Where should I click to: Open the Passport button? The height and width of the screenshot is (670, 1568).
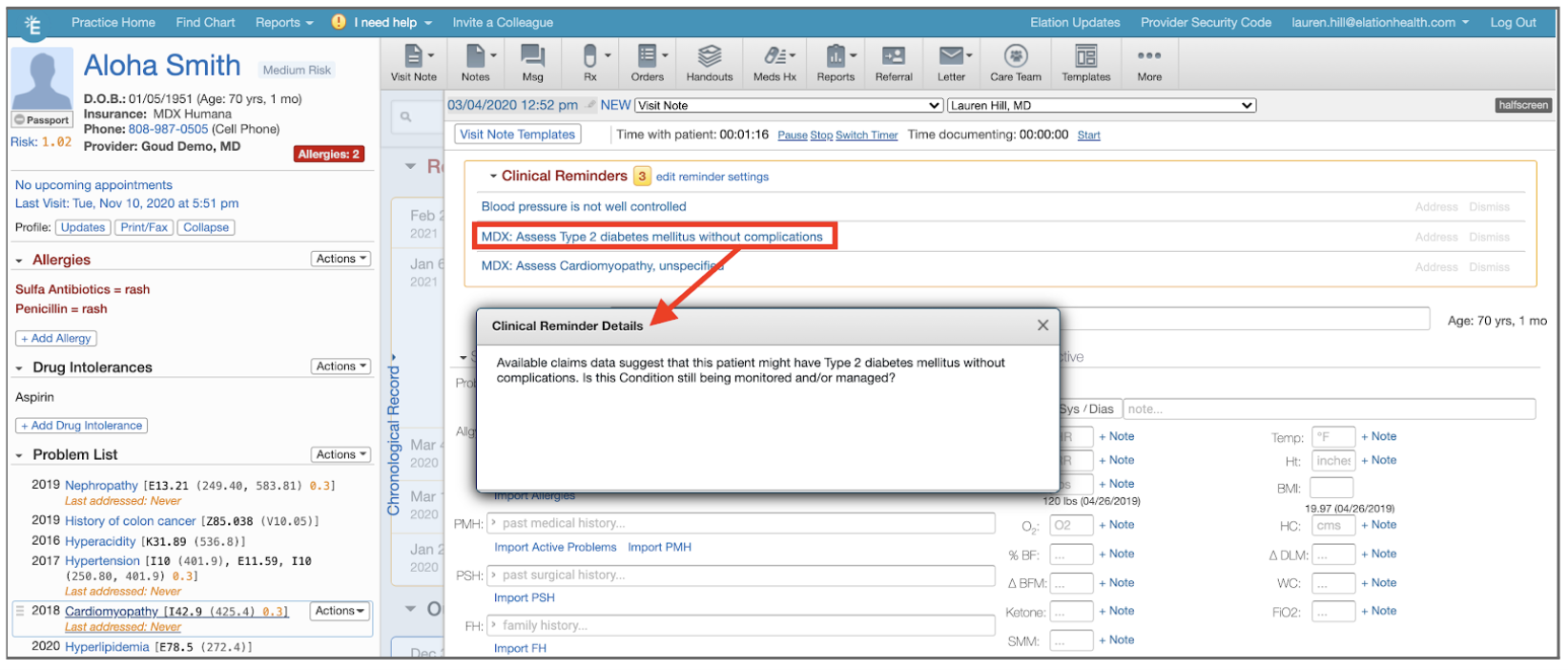[x=42, y=120]
